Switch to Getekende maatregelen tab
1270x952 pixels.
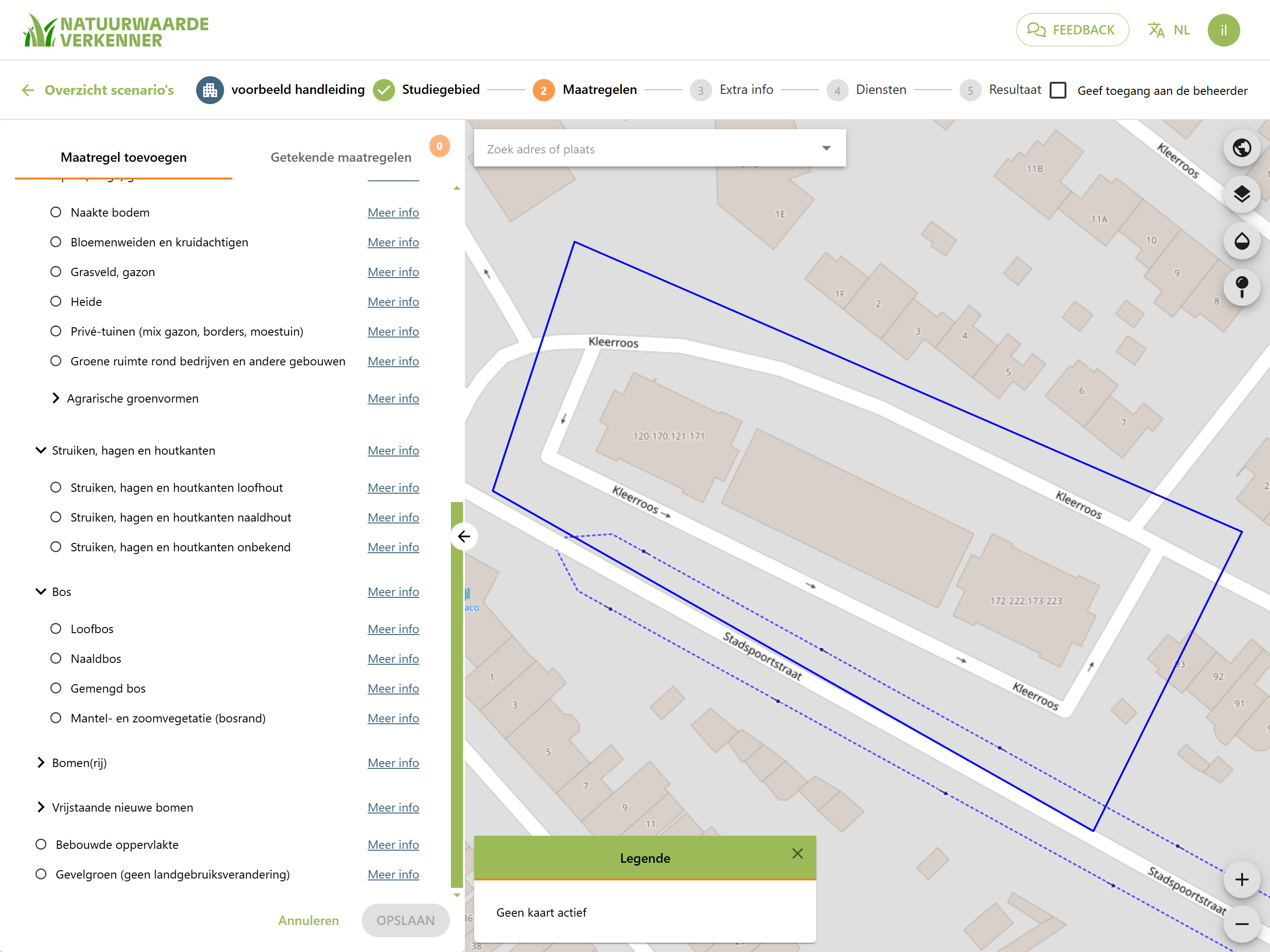click(341, 157)
